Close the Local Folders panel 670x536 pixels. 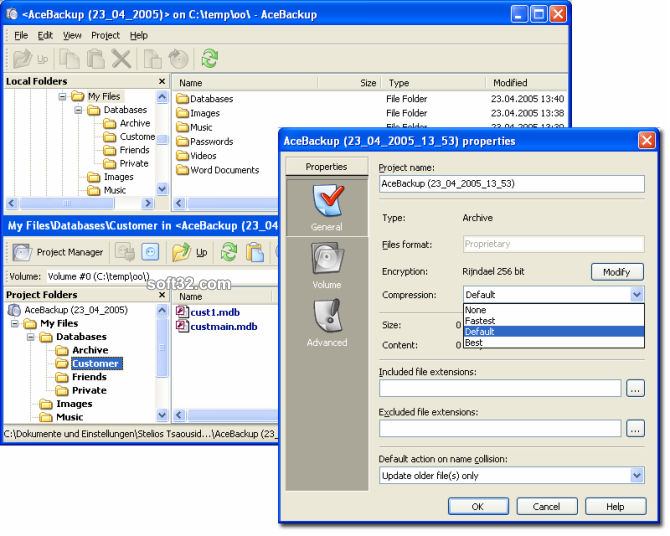pyautogui.click(x=162, y=82)
